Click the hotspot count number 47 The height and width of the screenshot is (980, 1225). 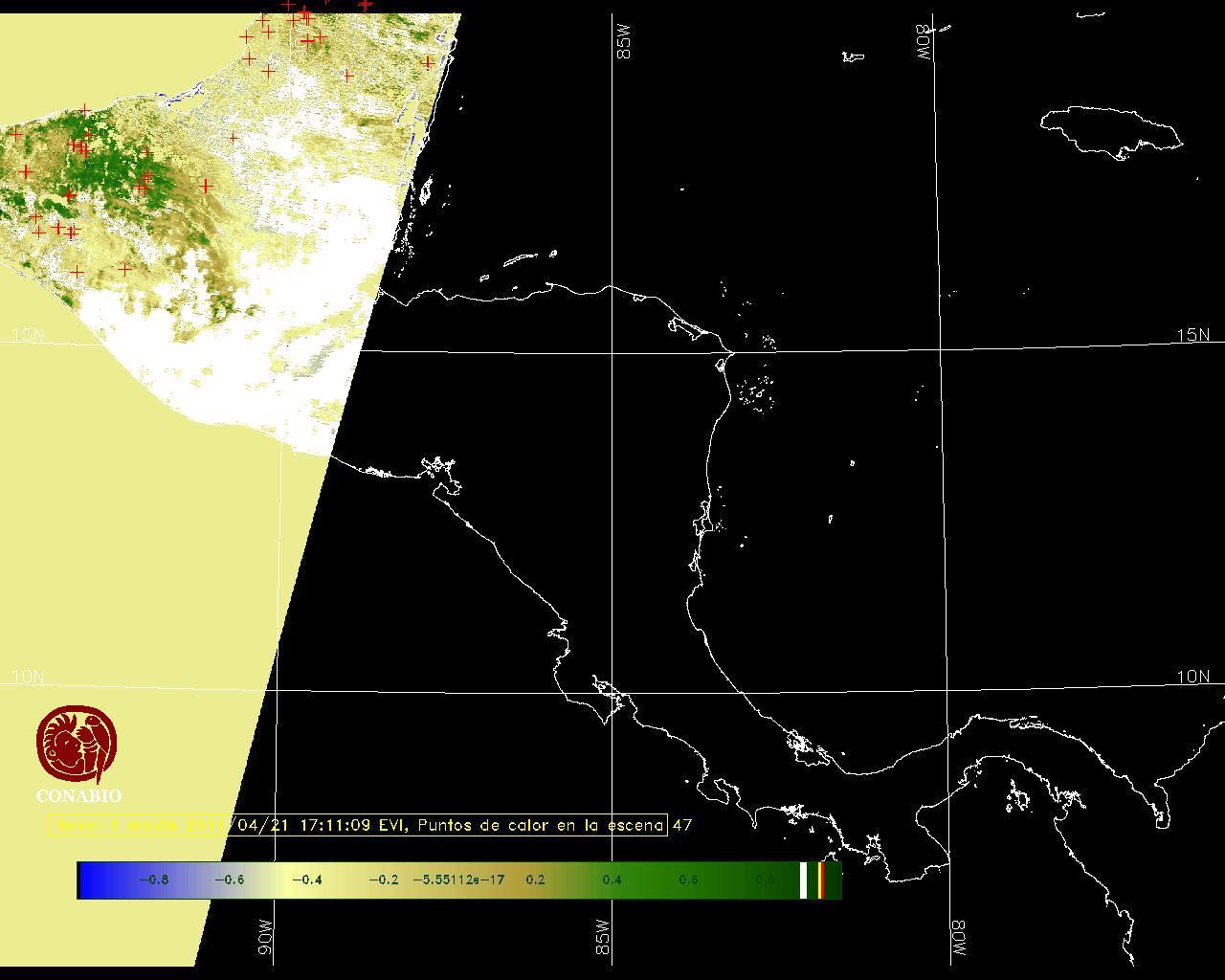(681, 824)
